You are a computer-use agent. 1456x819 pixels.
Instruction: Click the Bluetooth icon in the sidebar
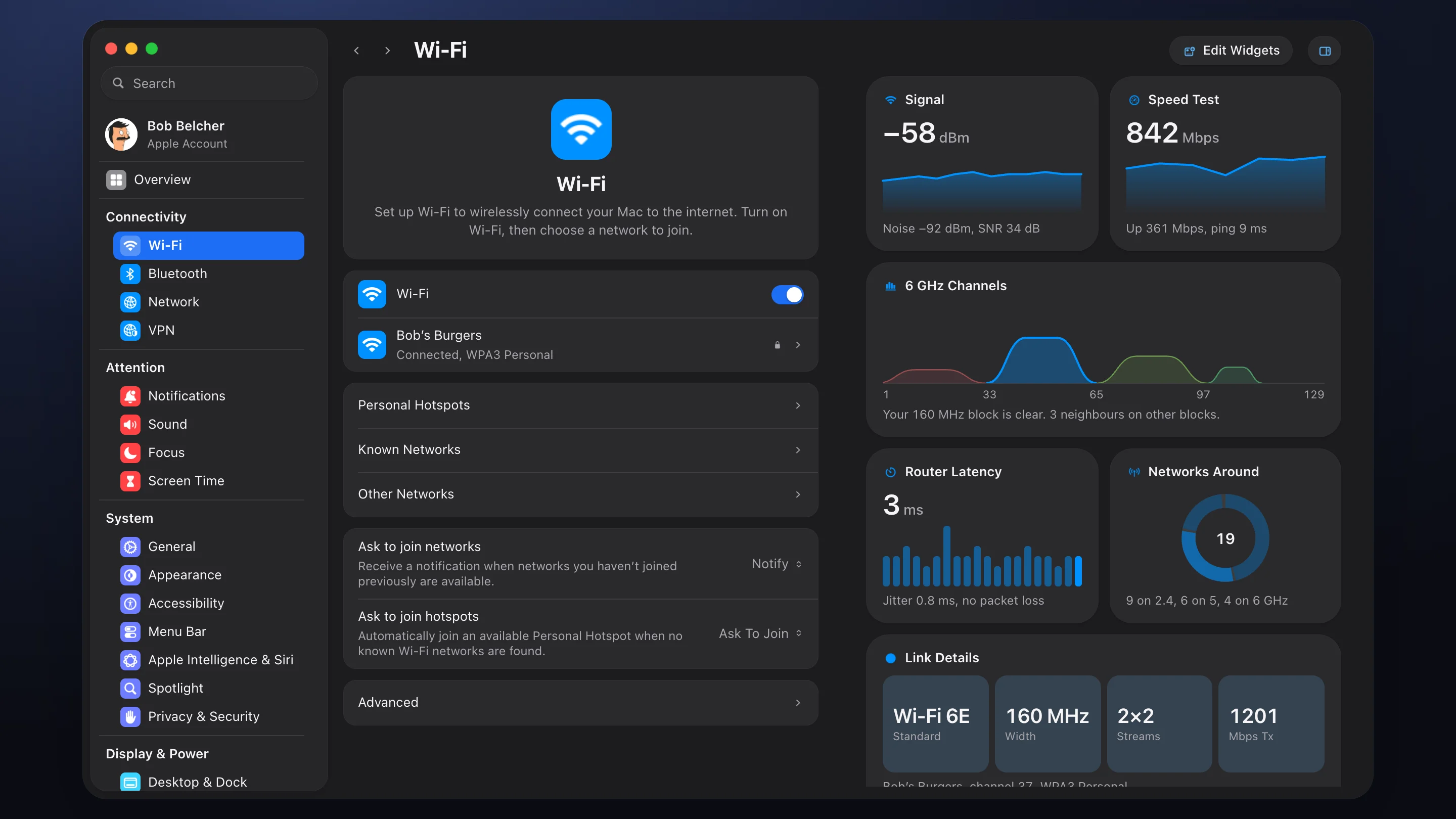click(130, 274)
